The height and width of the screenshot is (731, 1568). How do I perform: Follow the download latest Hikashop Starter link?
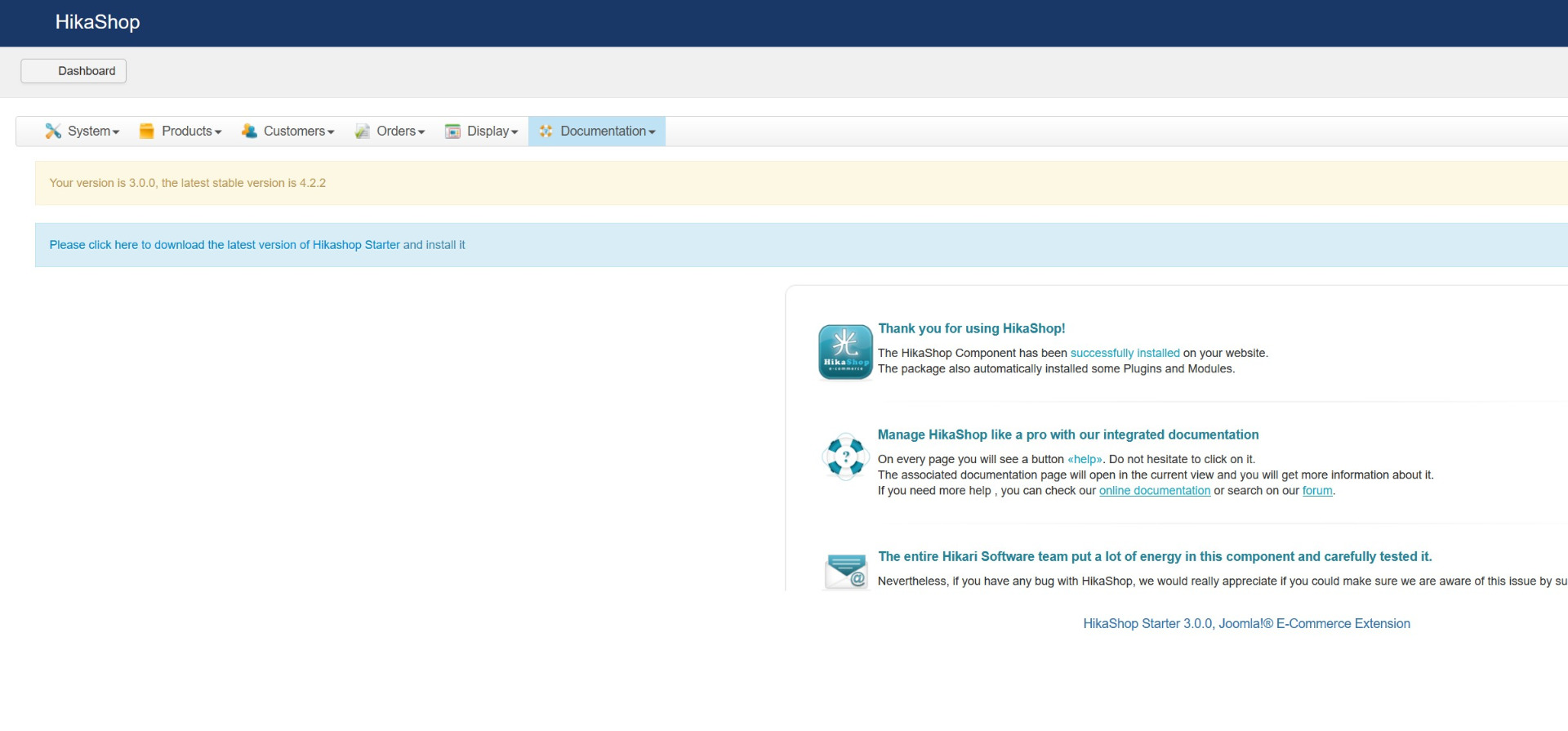[225, 245]
